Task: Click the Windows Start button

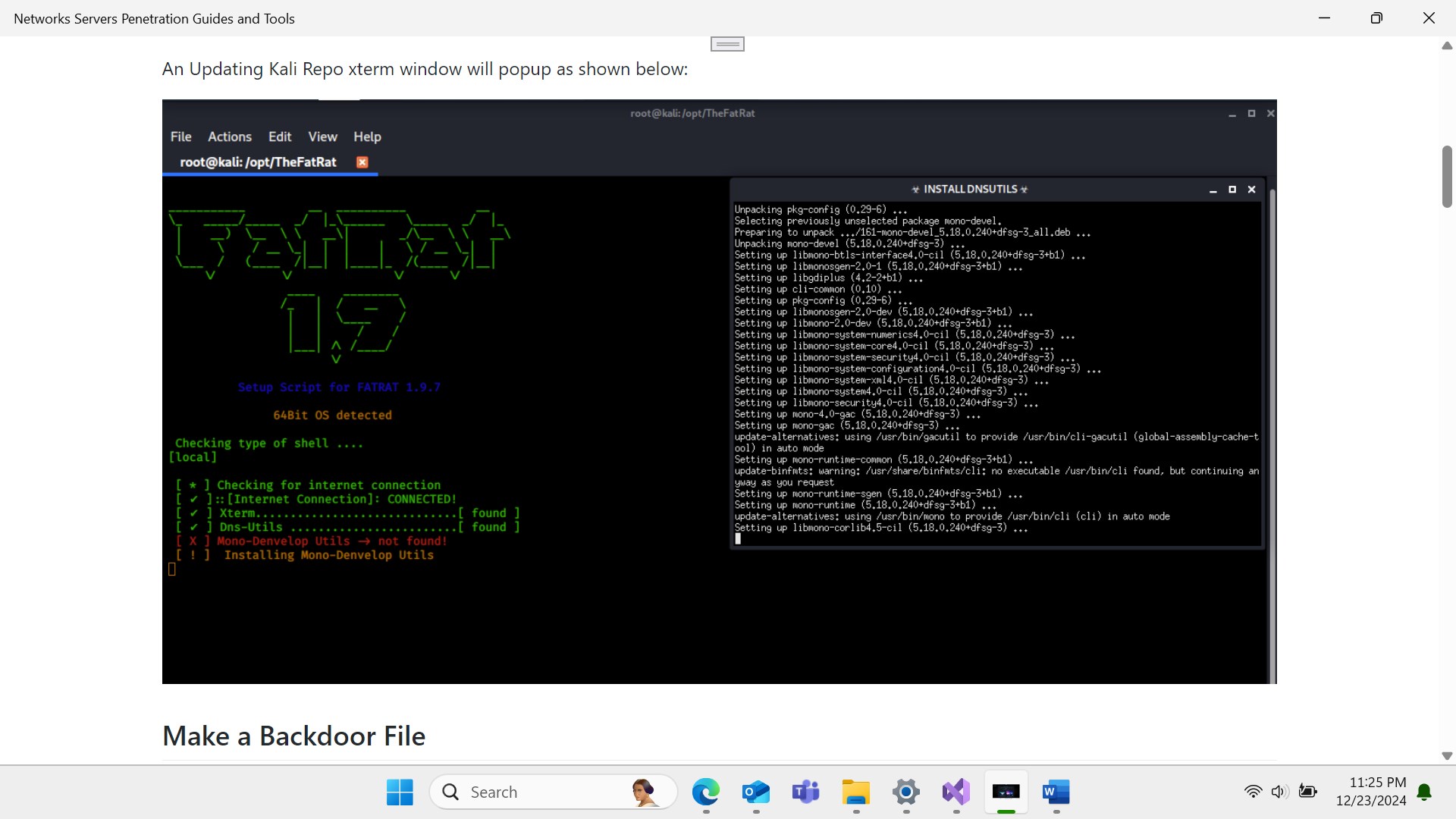Action: tap(400, 792)
